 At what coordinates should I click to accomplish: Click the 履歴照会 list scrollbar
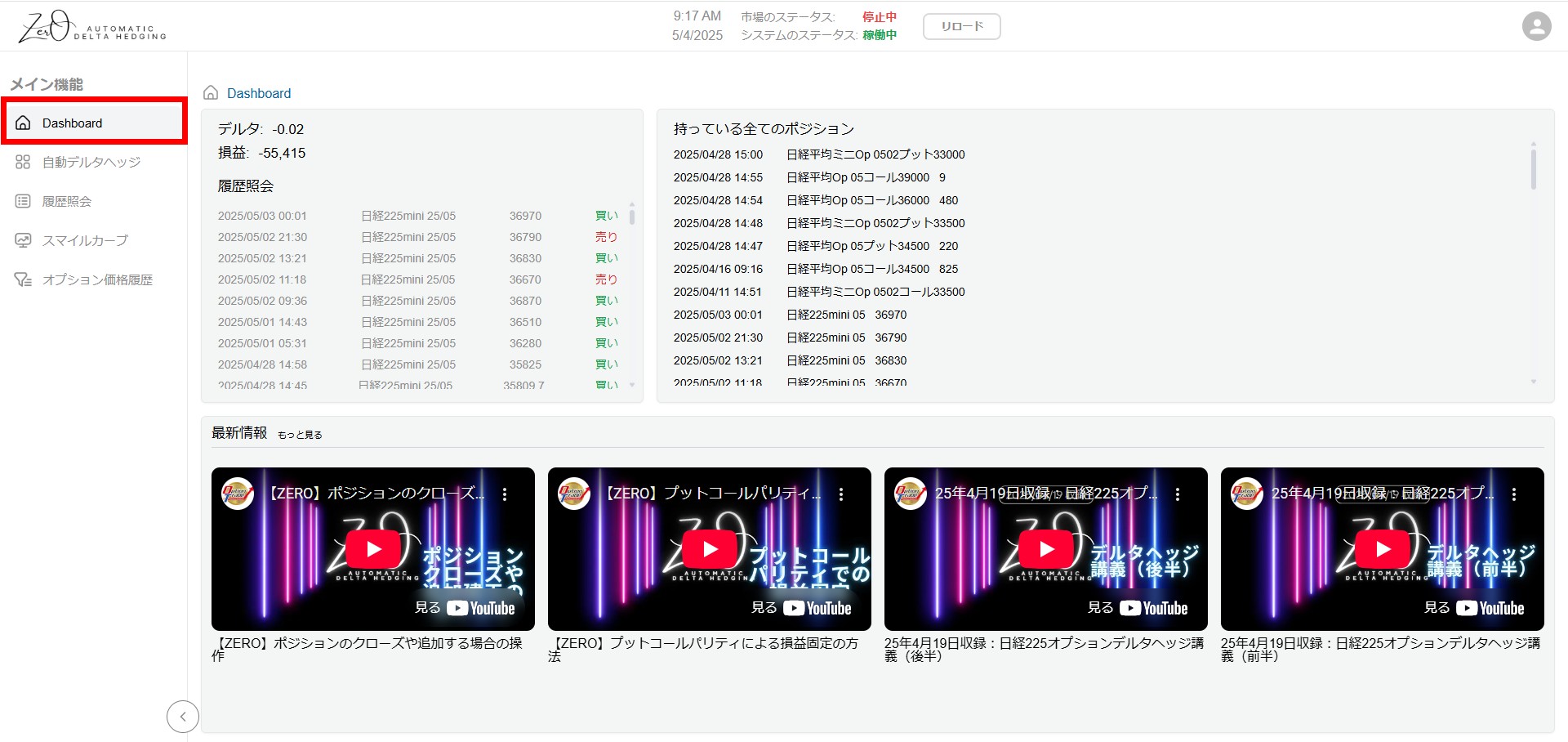(632, 217)
